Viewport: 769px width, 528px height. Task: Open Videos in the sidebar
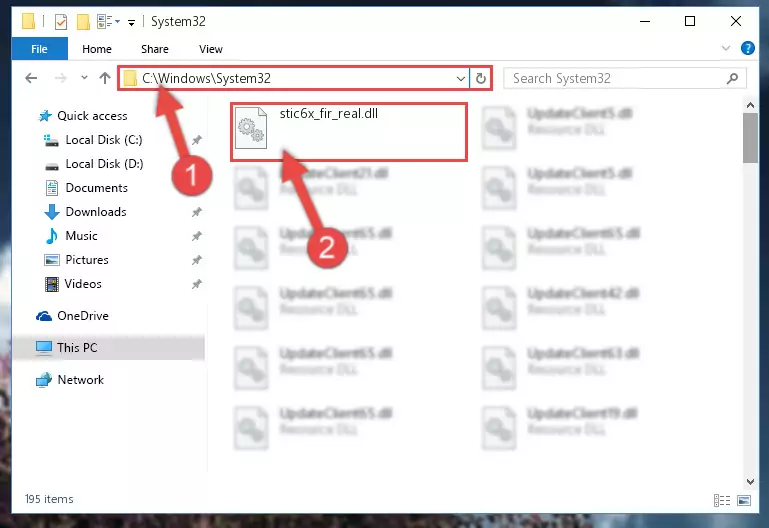coord(83,284)
